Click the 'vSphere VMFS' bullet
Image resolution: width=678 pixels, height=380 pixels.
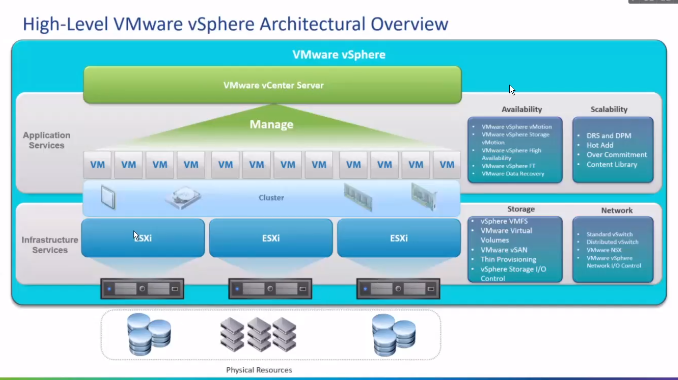(x=504, y=221)
